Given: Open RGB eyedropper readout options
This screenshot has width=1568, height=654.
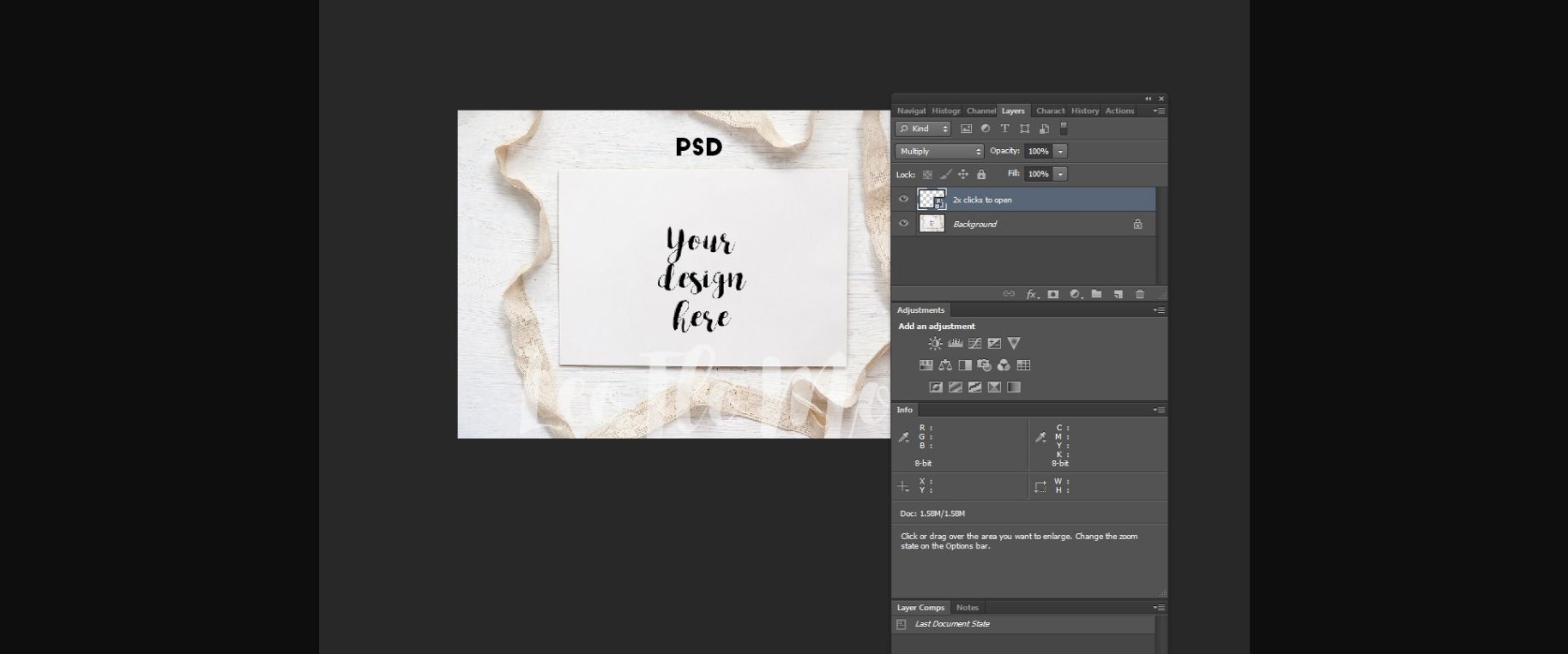Looking at the screenshot, I should coord(904,438).
